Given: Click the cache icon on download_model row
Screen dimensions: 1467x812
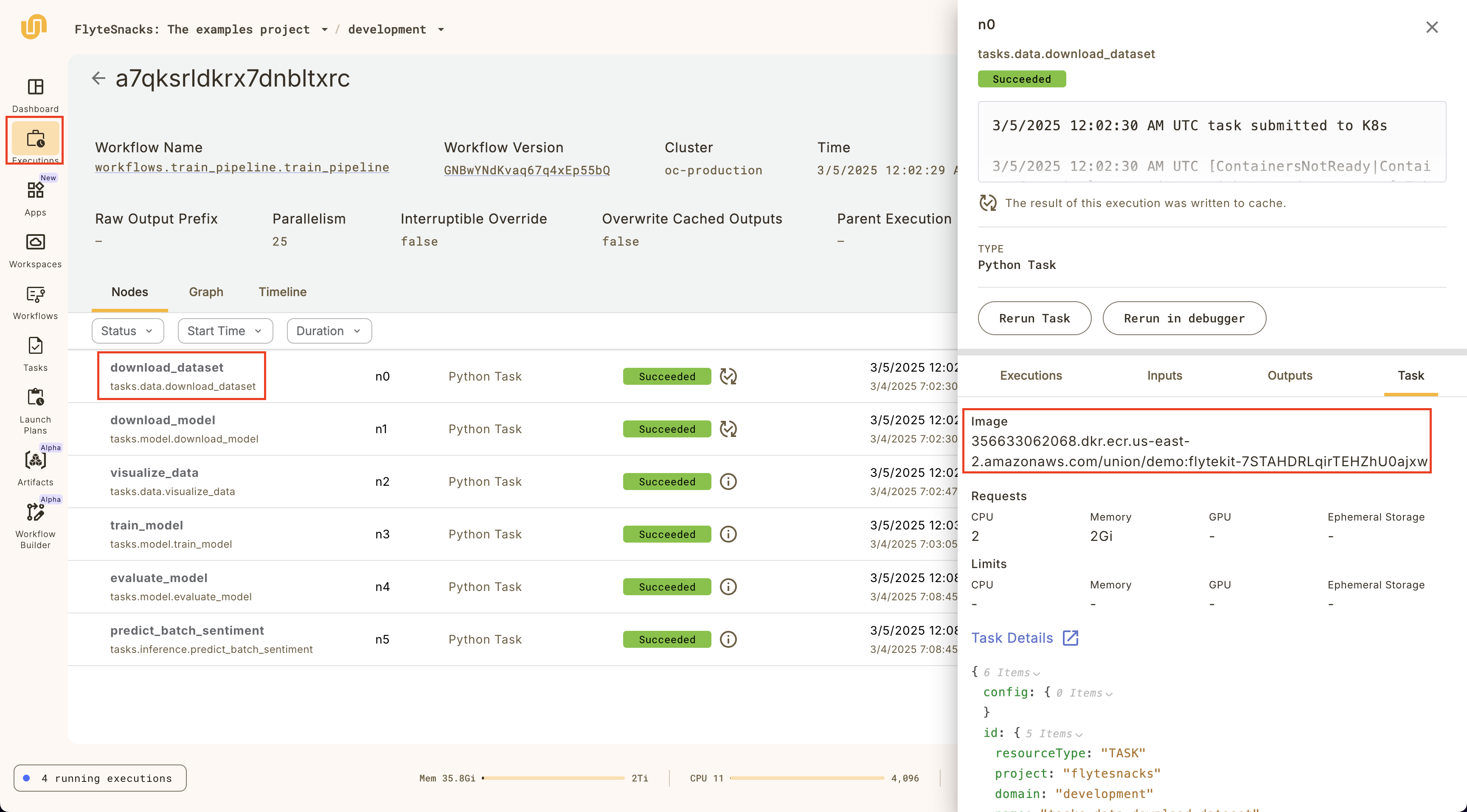Looking at the screenshot, I should (728, 429).
